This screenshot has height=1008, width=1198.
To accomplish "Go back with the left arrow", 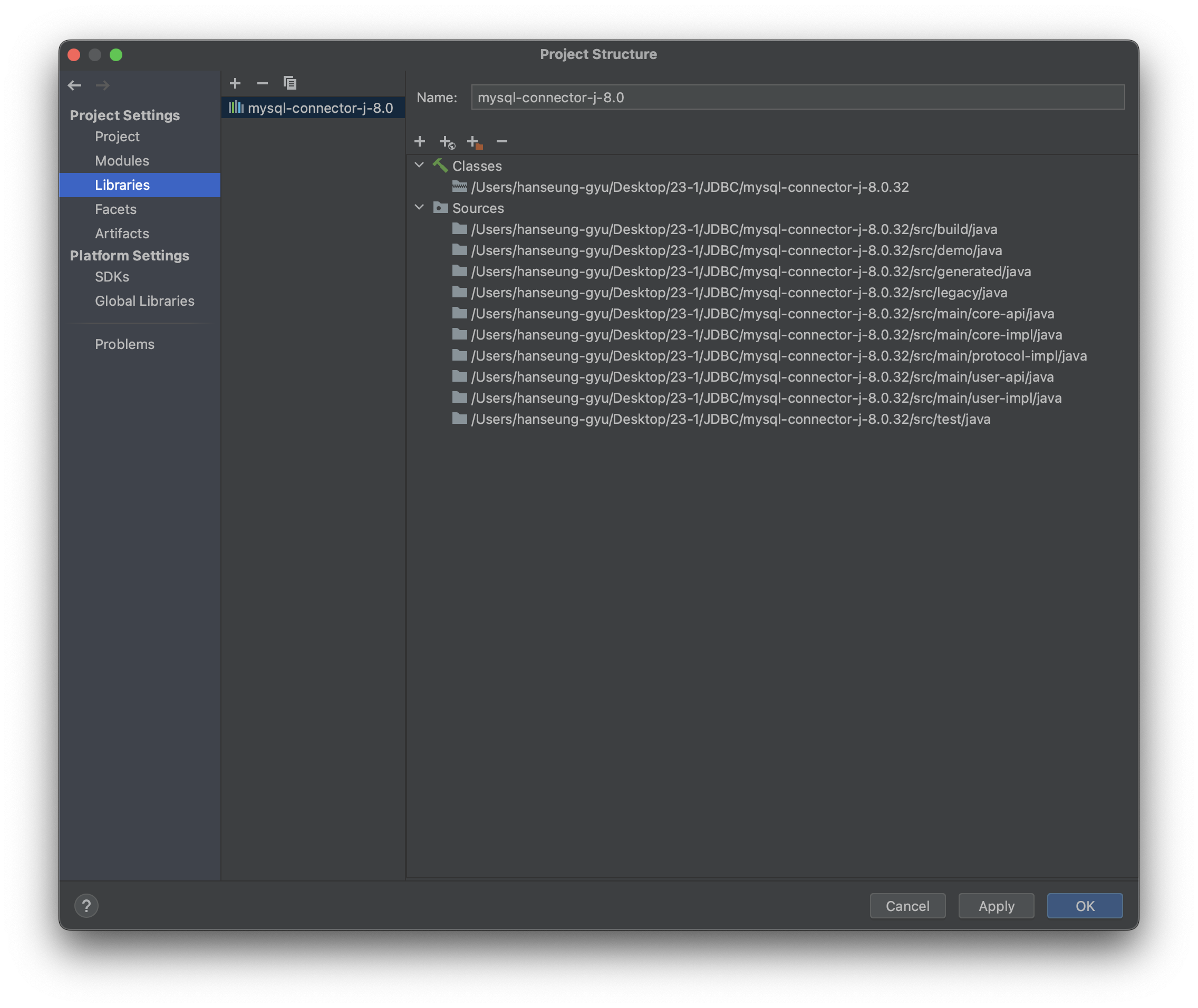I will coord(75,86).
